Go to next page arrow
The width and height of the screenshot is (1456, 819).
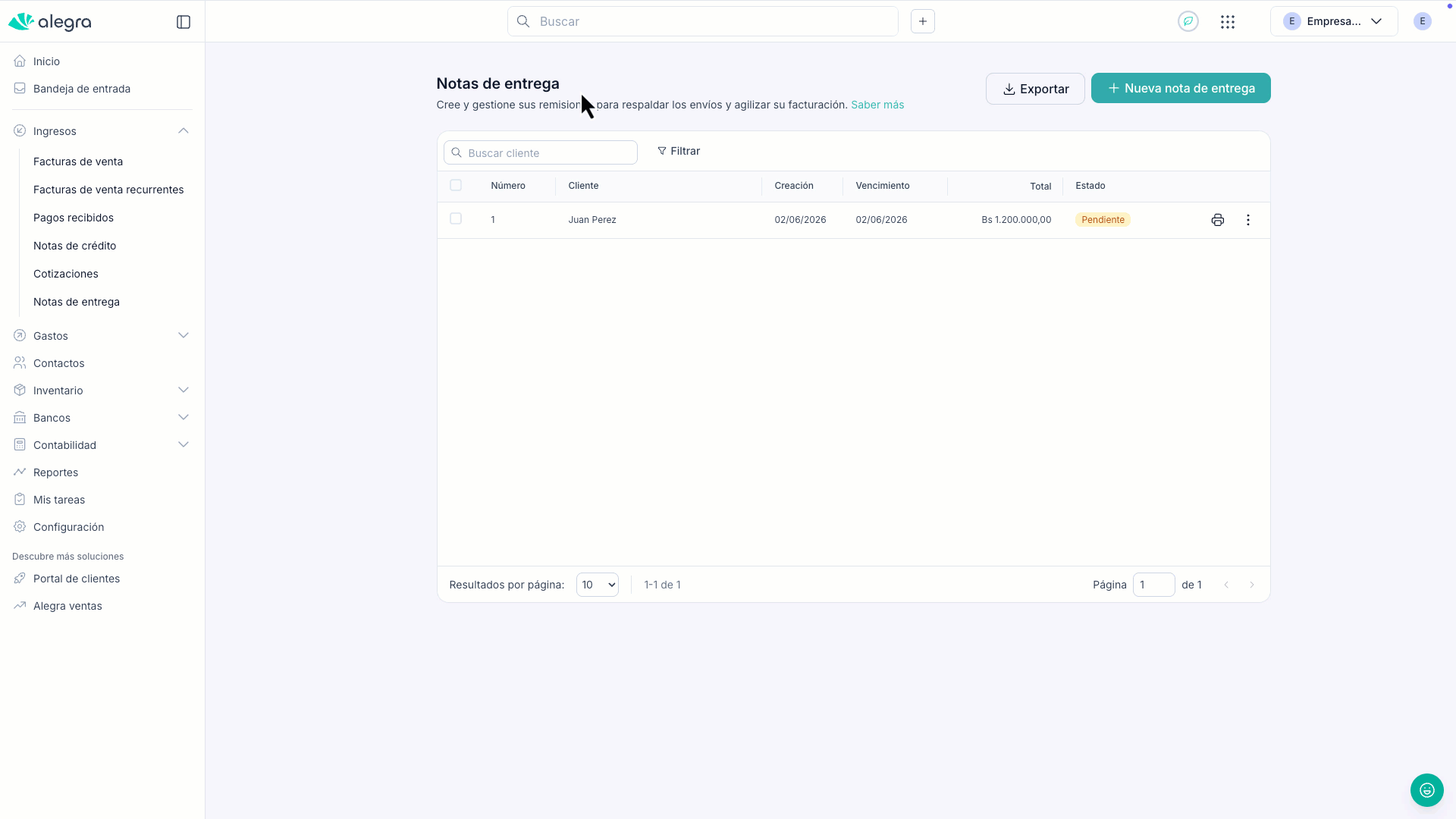[x=1252, y=585]
